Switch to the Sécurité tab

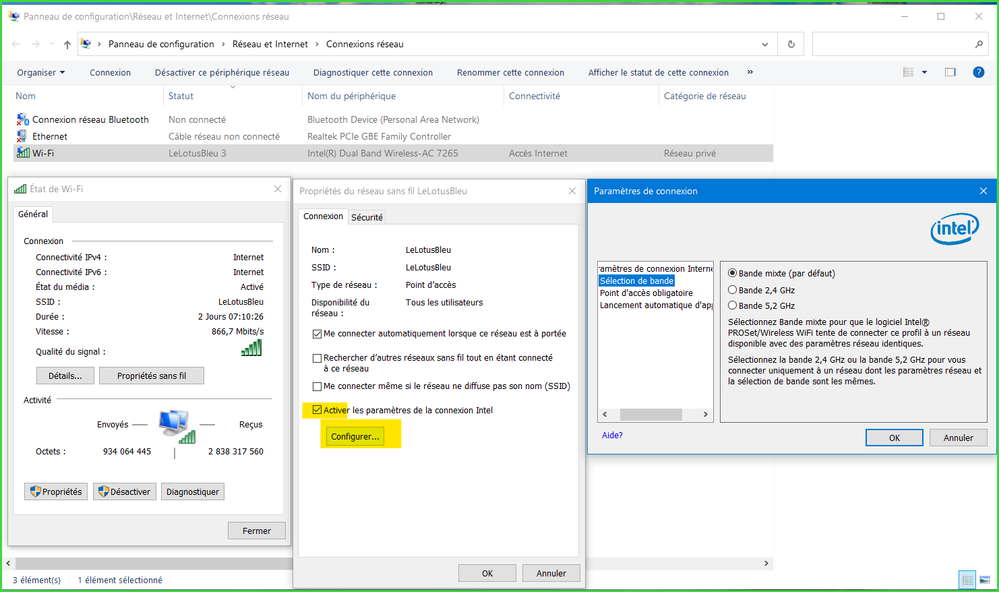click(367, 217)
